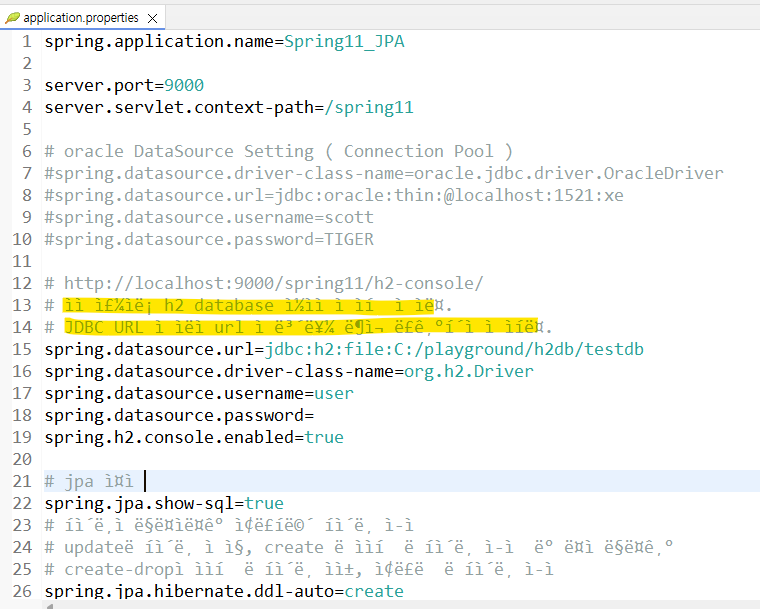760x609 pixels.
Task: Click line number 20 in gutter
Action: click(22, 459)
